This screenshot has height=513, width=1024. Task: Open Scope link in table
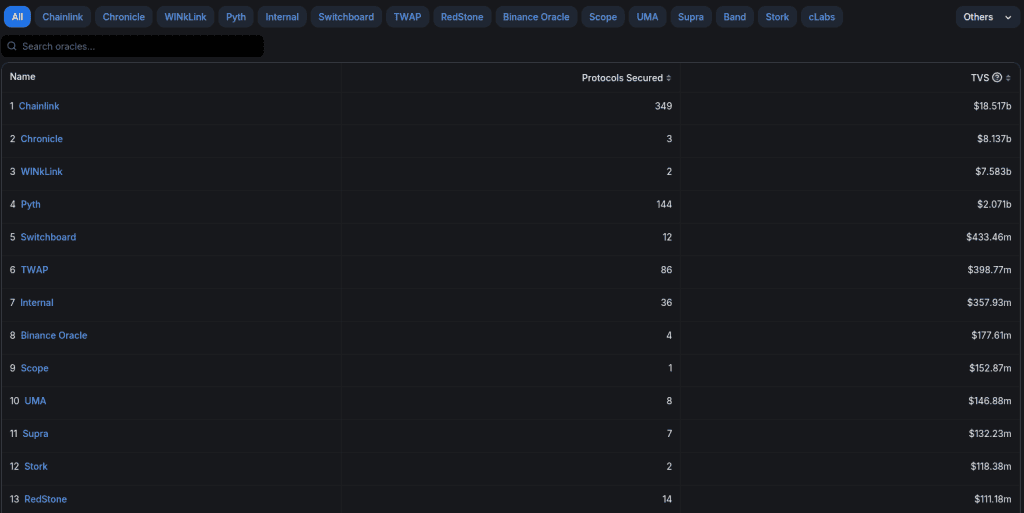pos(35,368)
